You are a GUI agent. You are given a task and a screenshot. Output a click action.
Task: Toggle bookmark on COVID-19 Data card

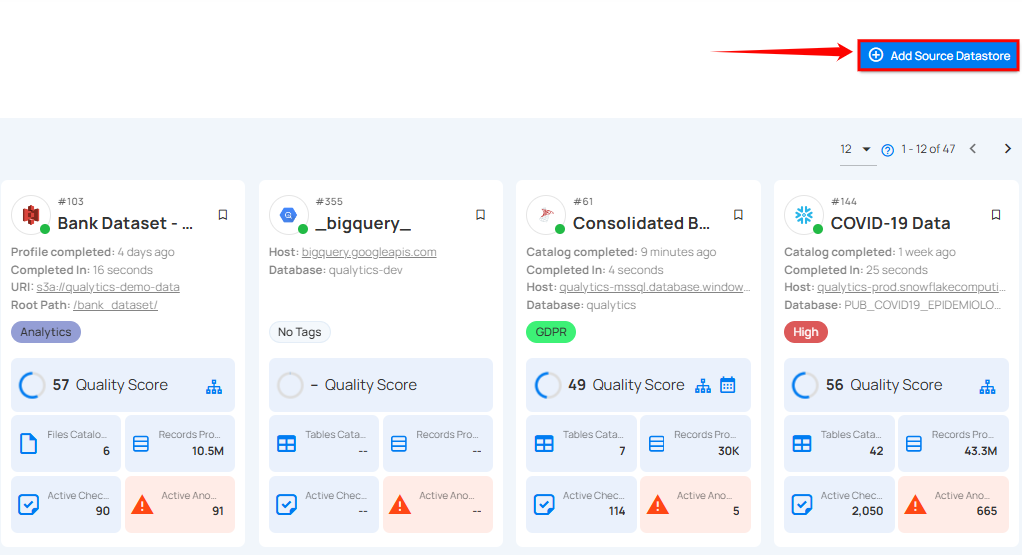(996, 215)
